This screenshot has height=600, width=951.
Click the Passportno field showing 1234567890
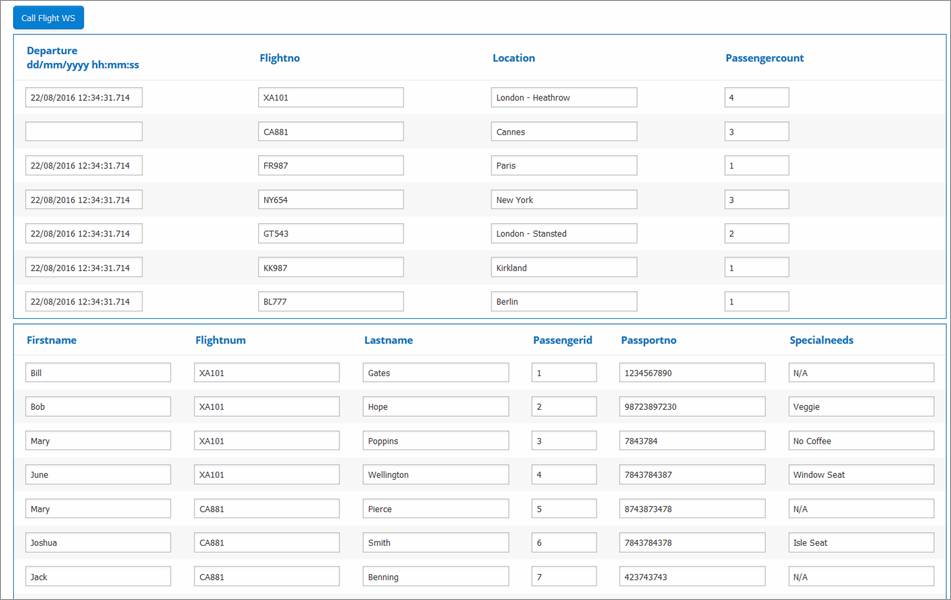[x=692, y=373]
